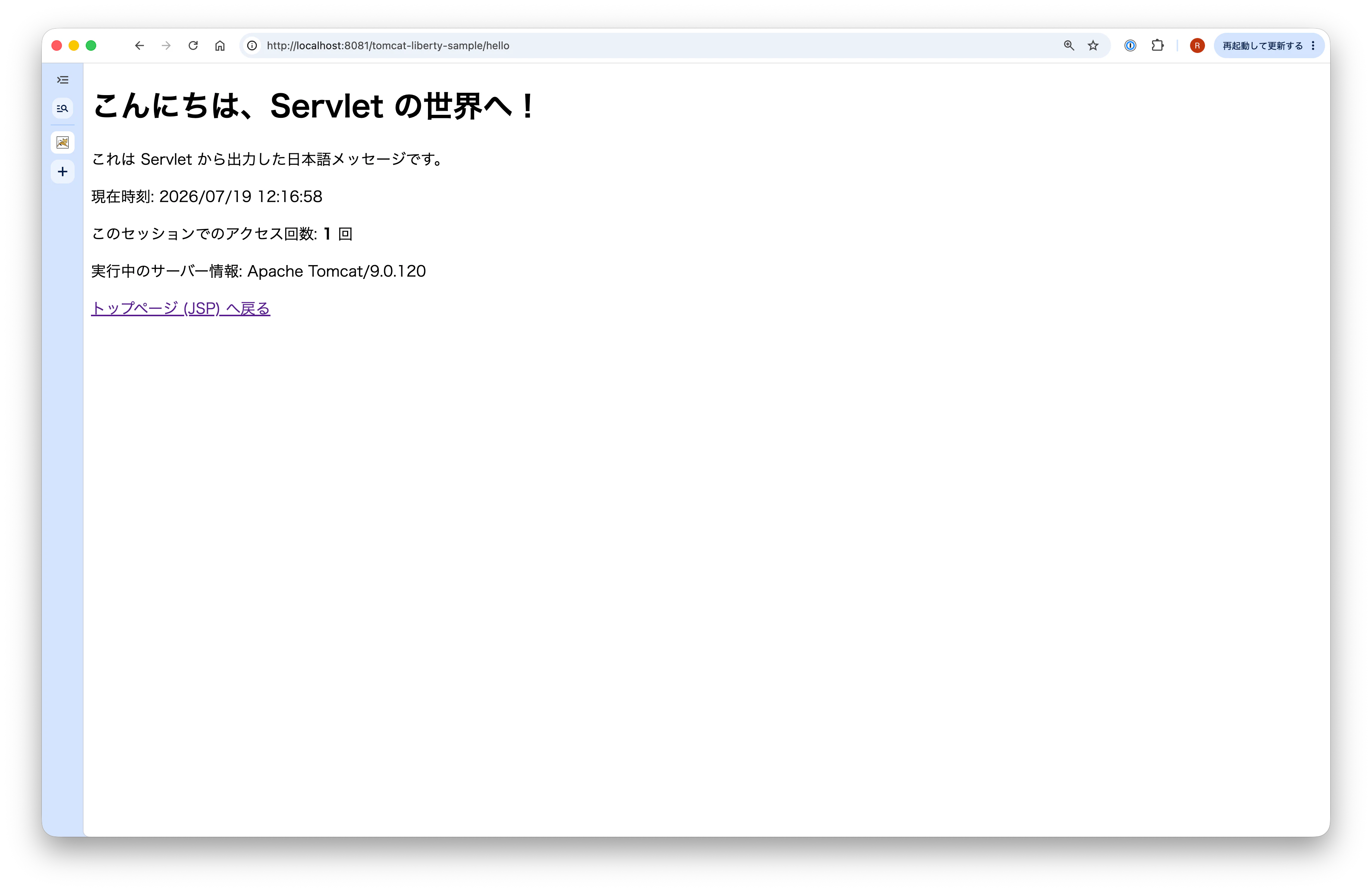Close the window with the red button
Viewport: 1372px width, 892px height.
[x=57, y=45]
